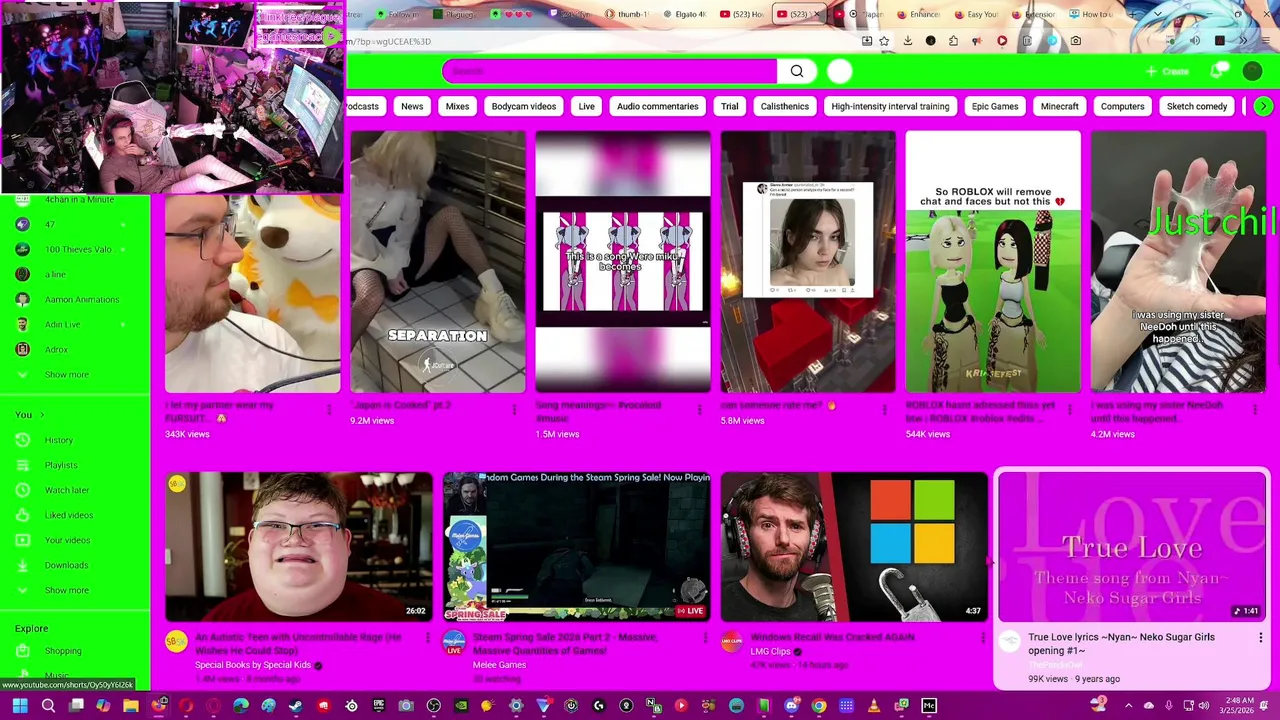The image size is (1280, 720).
Task: Open the Melee Games live stream thumbnail
Action: coord(577,547)
